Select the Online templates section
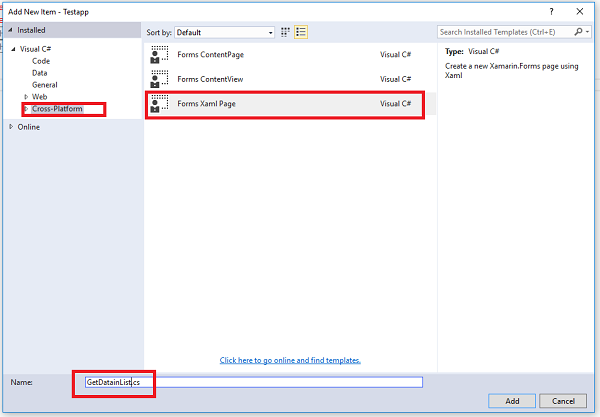 click(x=29, y=127)
